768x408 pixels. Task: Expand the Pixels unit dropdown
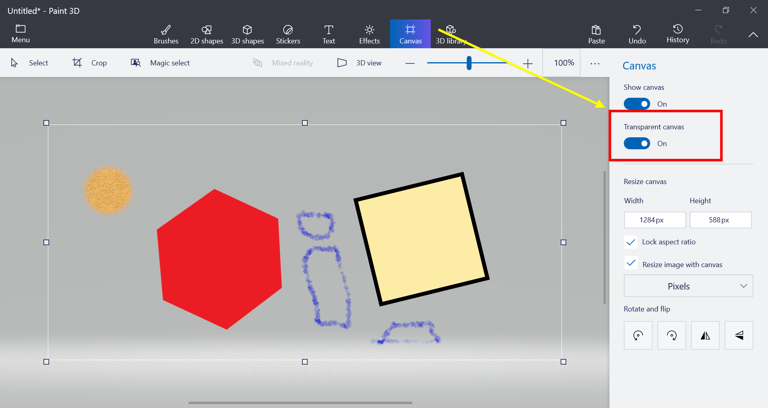(688, 286)
